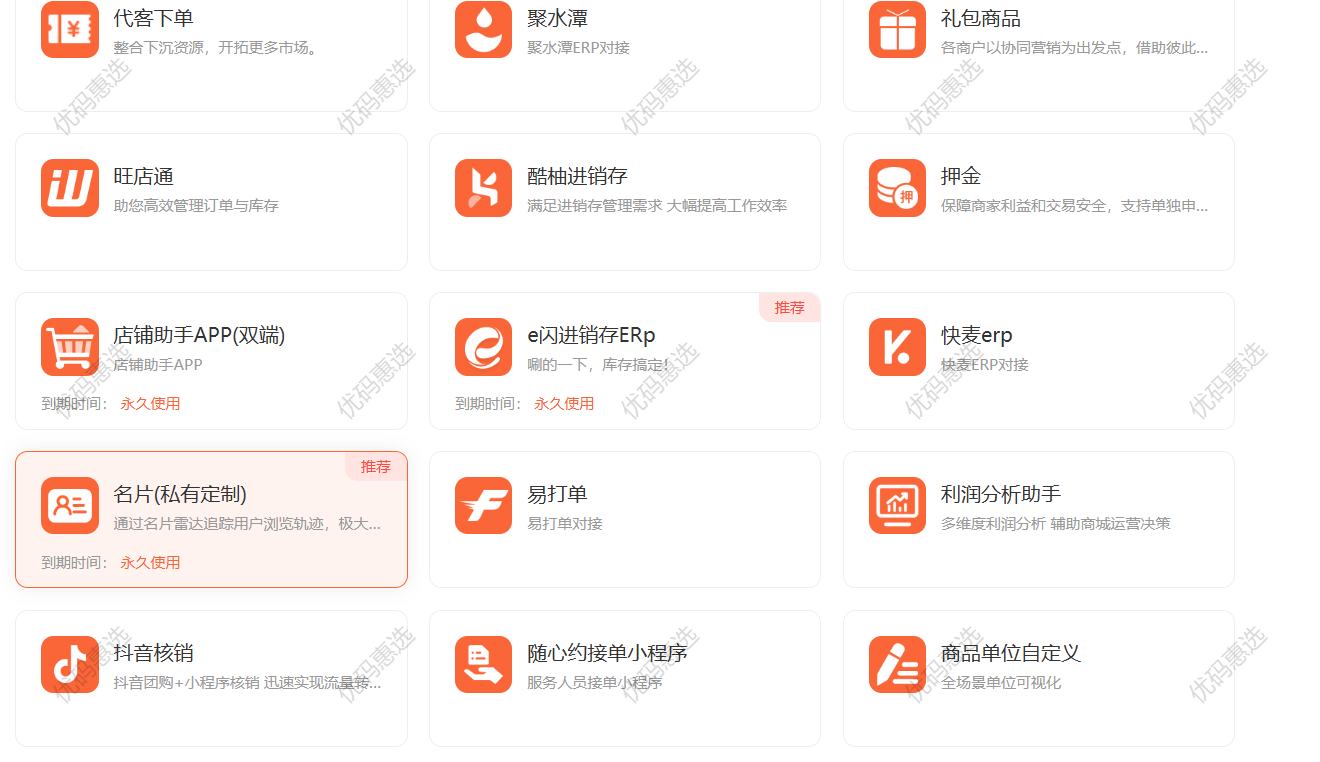Click the 商品单位自定义 pencil icon

(898, 665)
